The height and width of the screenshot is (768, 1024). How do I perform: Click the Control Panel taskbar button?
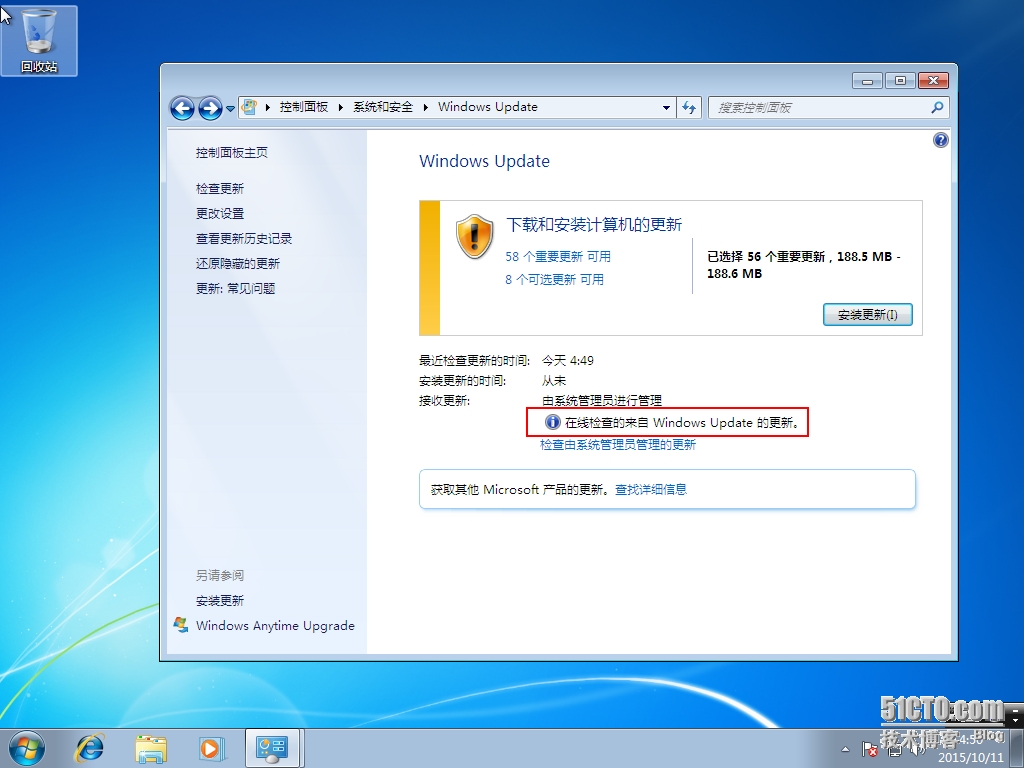coord(272,748)
